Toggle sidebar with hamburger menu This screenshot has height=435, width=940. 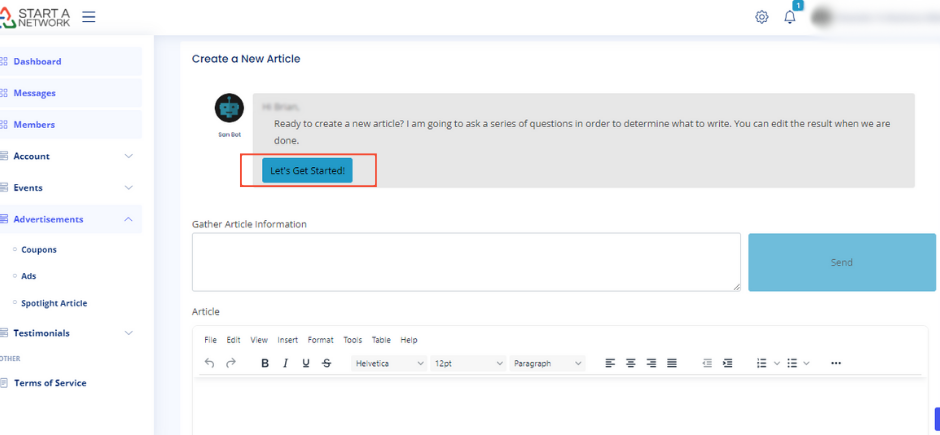[89, 17]
